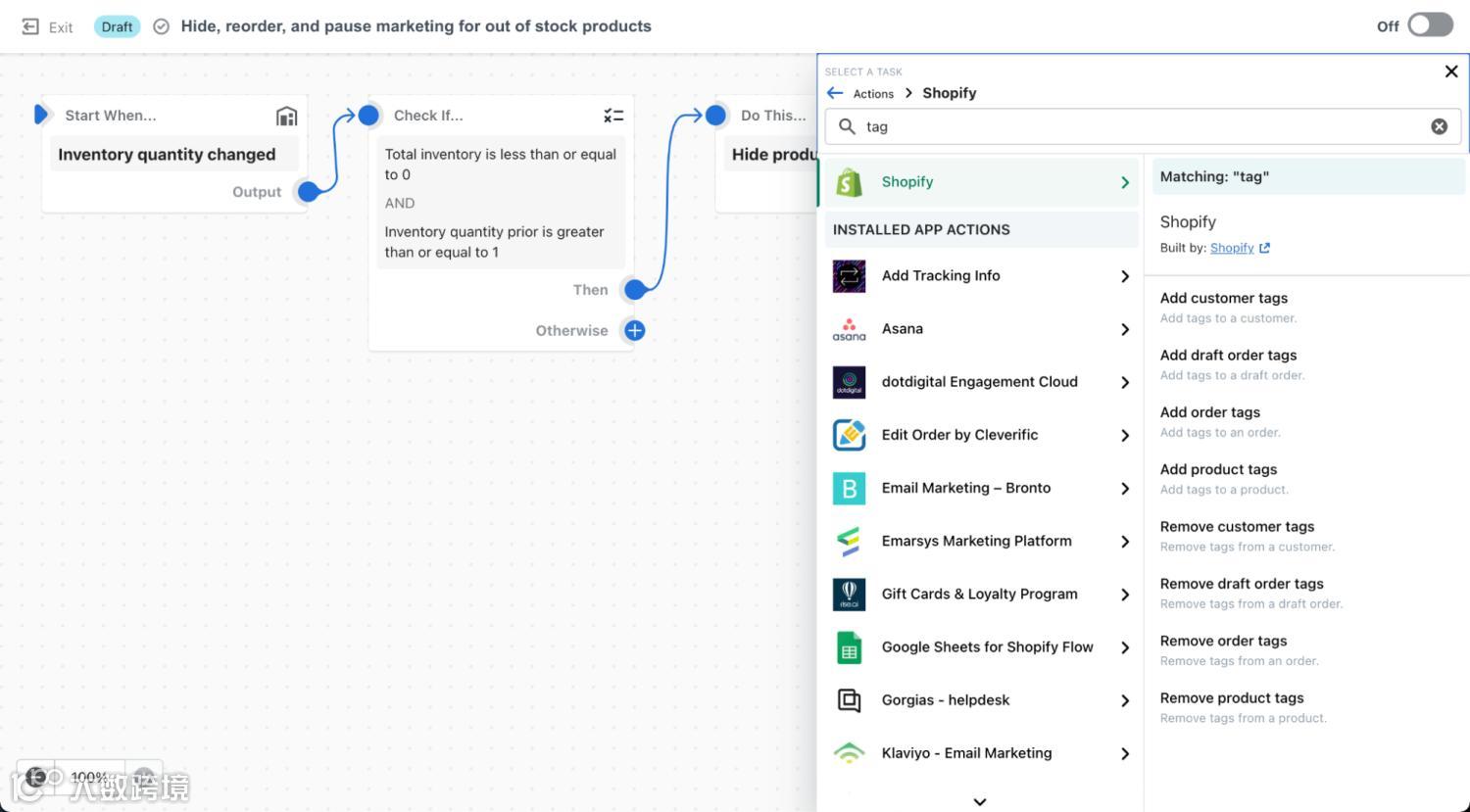
Task: Expand Gorgias - helpdesk chevron
Action: click(1125, 699)
